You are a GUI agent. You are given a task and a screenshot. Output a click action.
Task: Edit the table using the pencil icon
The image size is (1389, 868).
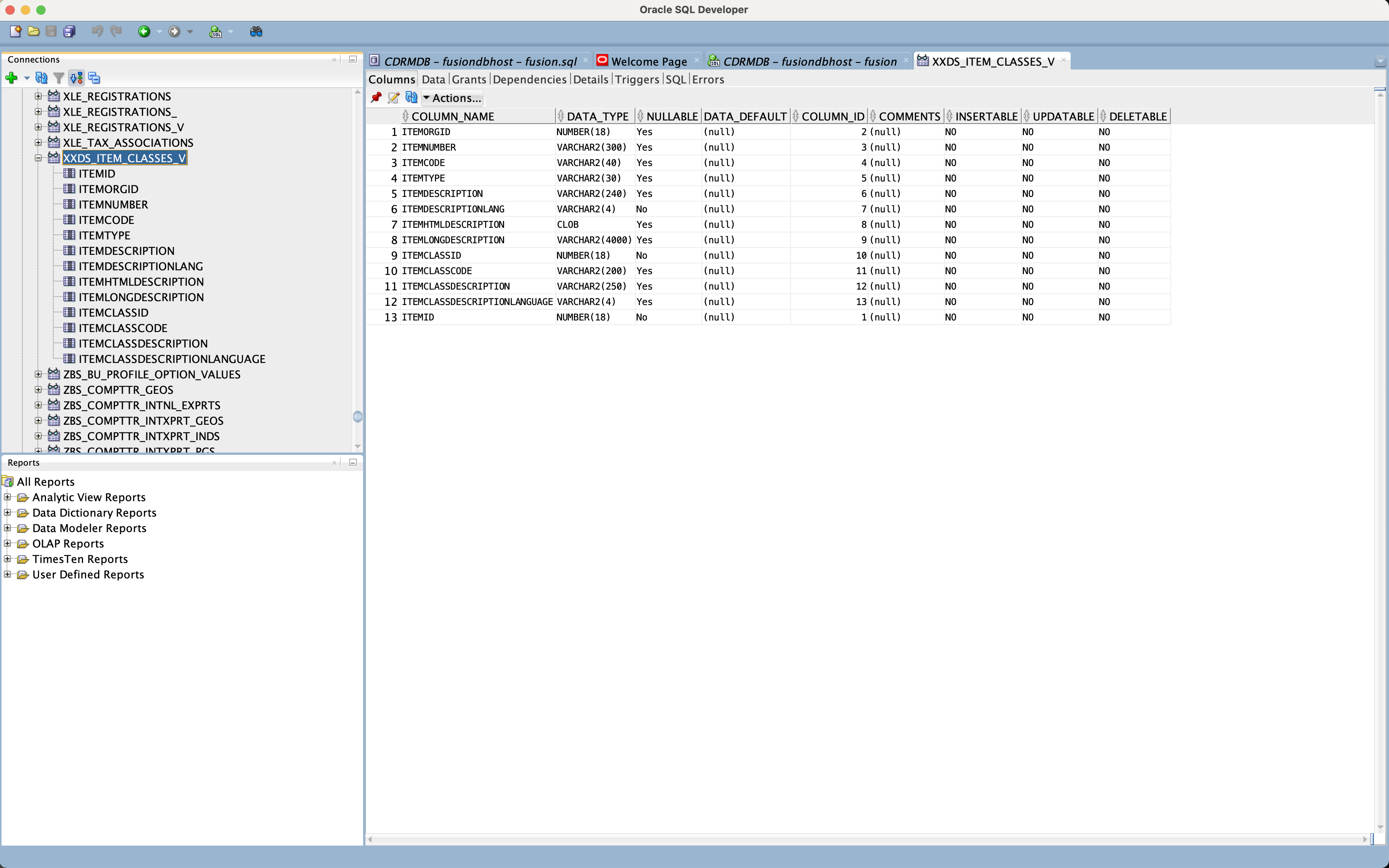pos(393,98)
